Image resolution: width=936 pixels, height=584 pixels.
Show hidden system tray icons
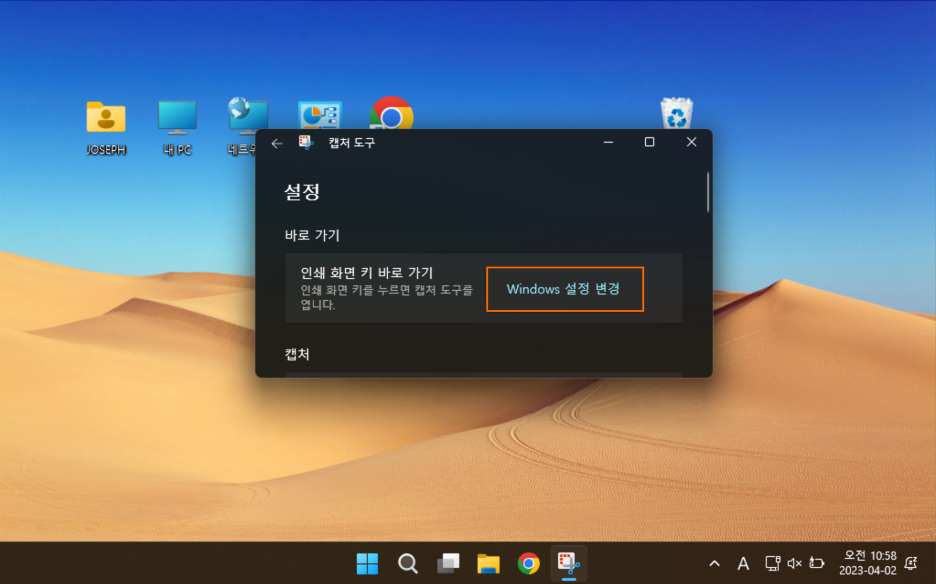(715, 563)
